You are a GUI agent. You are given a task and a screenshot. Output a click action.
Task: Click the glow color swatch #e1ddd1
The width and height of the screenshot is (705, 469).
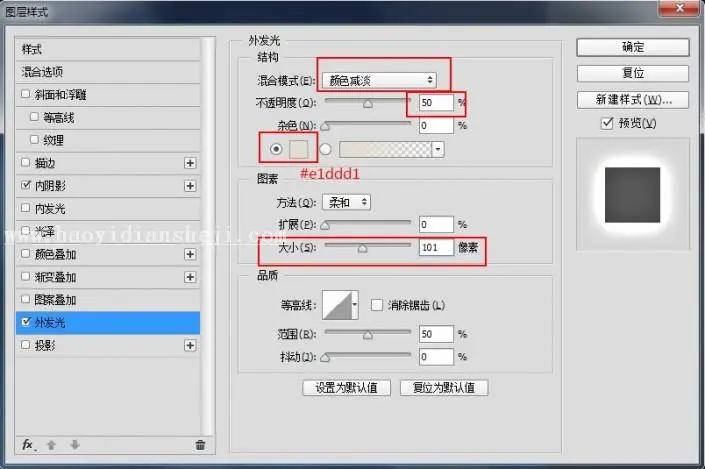point(298,149)
